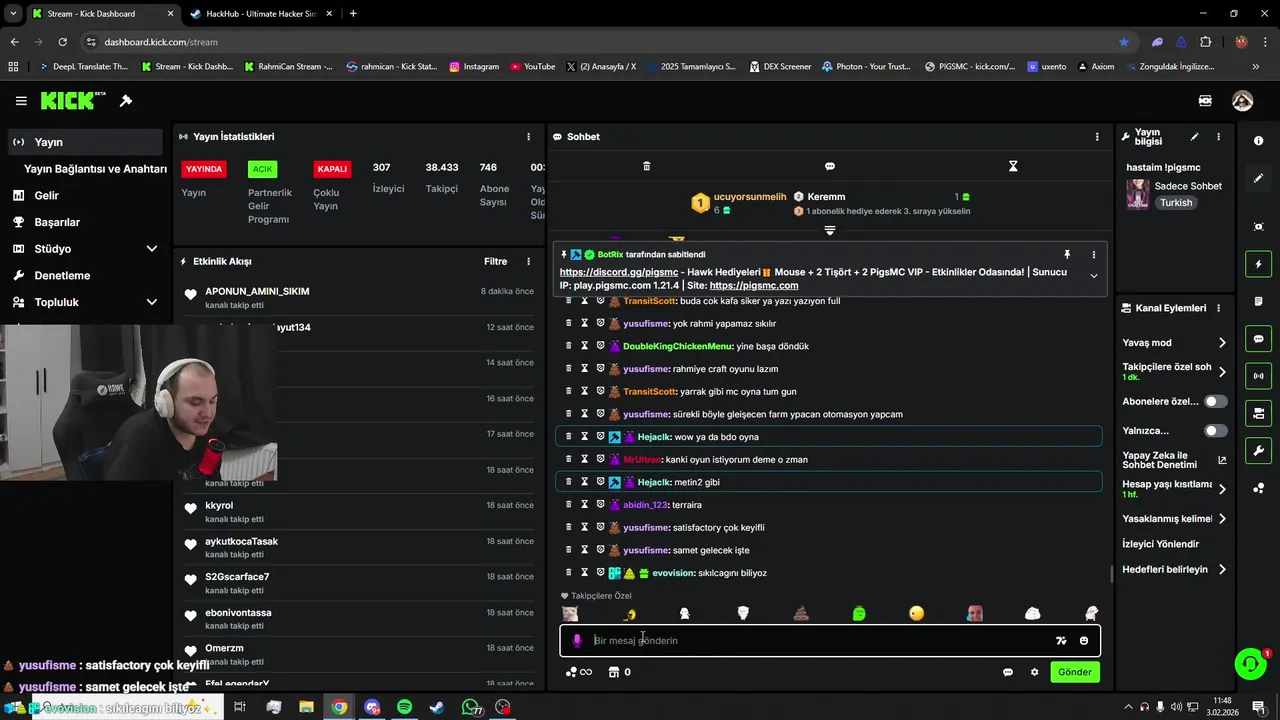The height and width of the screenshot is (720, 1280).
Task: Open Yayın Bağlantısı ve Anahtarı page
Action: [95, 169]
